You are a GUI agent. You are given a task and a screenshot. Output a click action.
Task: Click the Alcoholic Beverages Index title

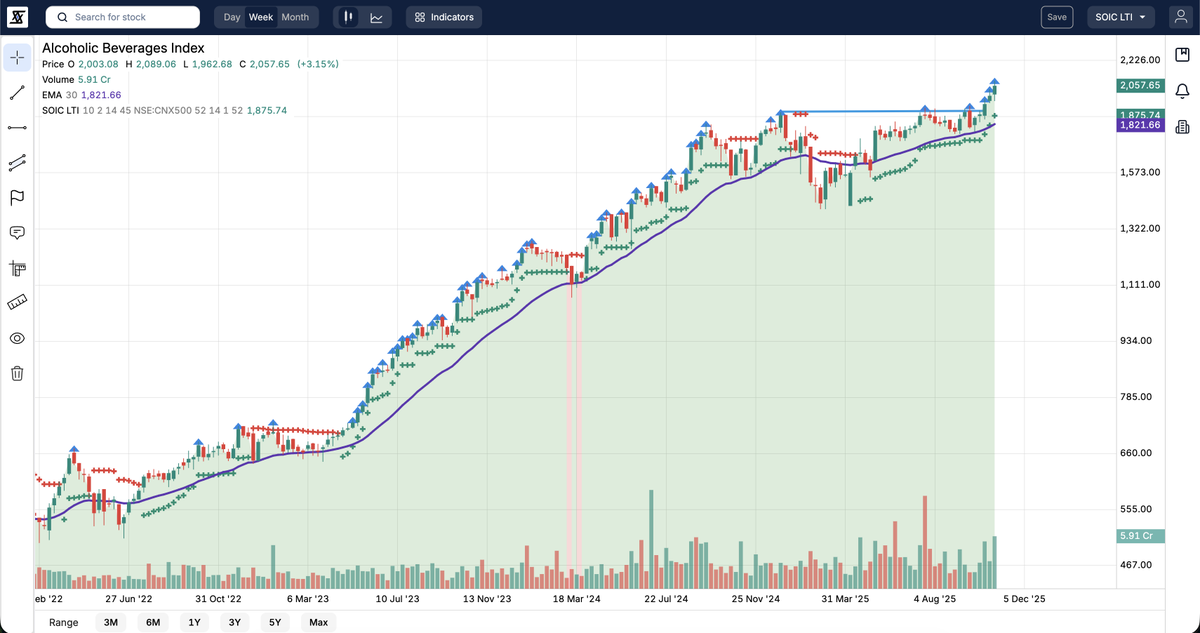click(x=123, y=48)
